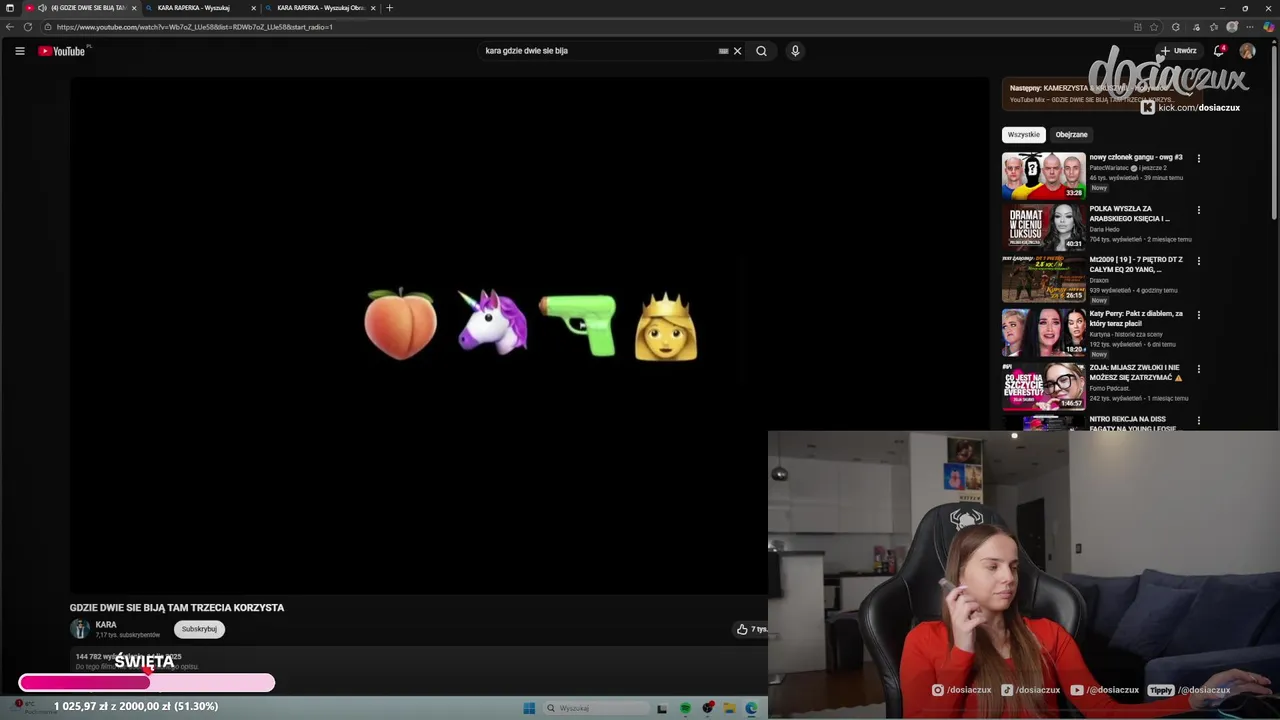Open the on-screen keyboard in search box
Screen dimensions: 1280x720
pyautogui.click(x=723, y=51)
